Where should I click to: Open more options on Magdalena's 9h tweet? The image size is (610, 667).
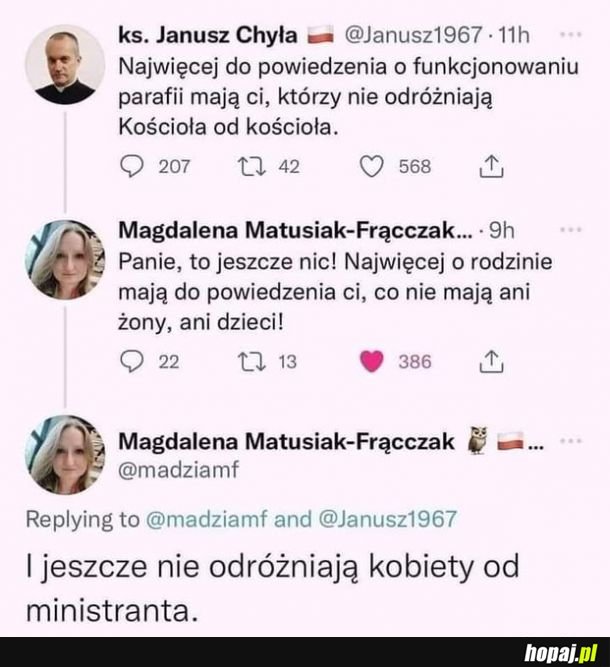(x=572, y=229)
